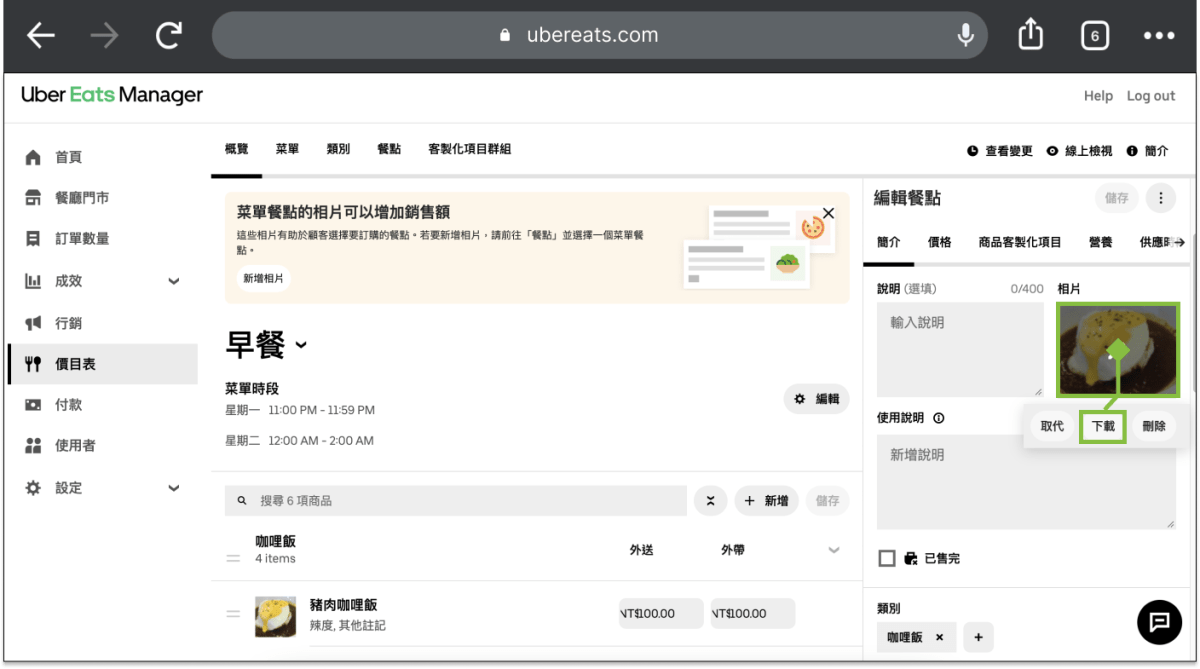Click the 新增相片 button in the banner
Viewport: 1200px width, 669px height.
(x=263, y=278)
